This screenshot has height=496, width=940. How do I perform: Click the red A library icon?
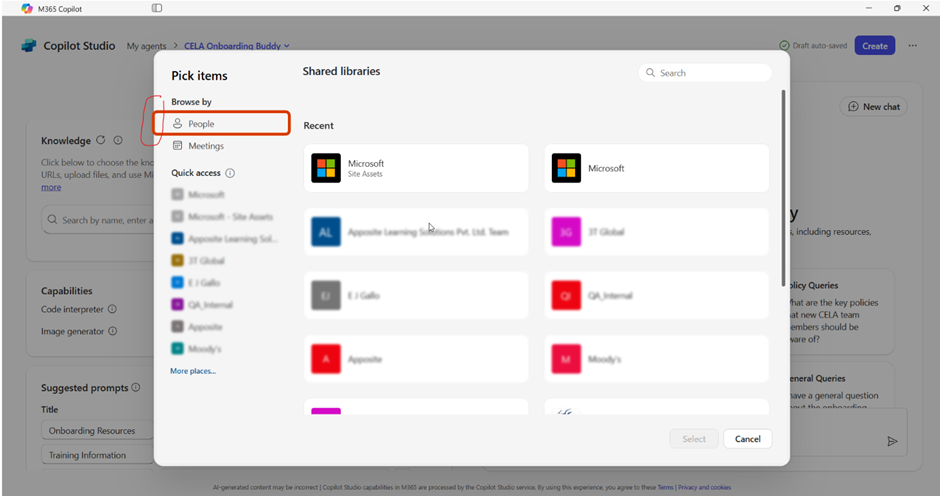pos(326,359)
